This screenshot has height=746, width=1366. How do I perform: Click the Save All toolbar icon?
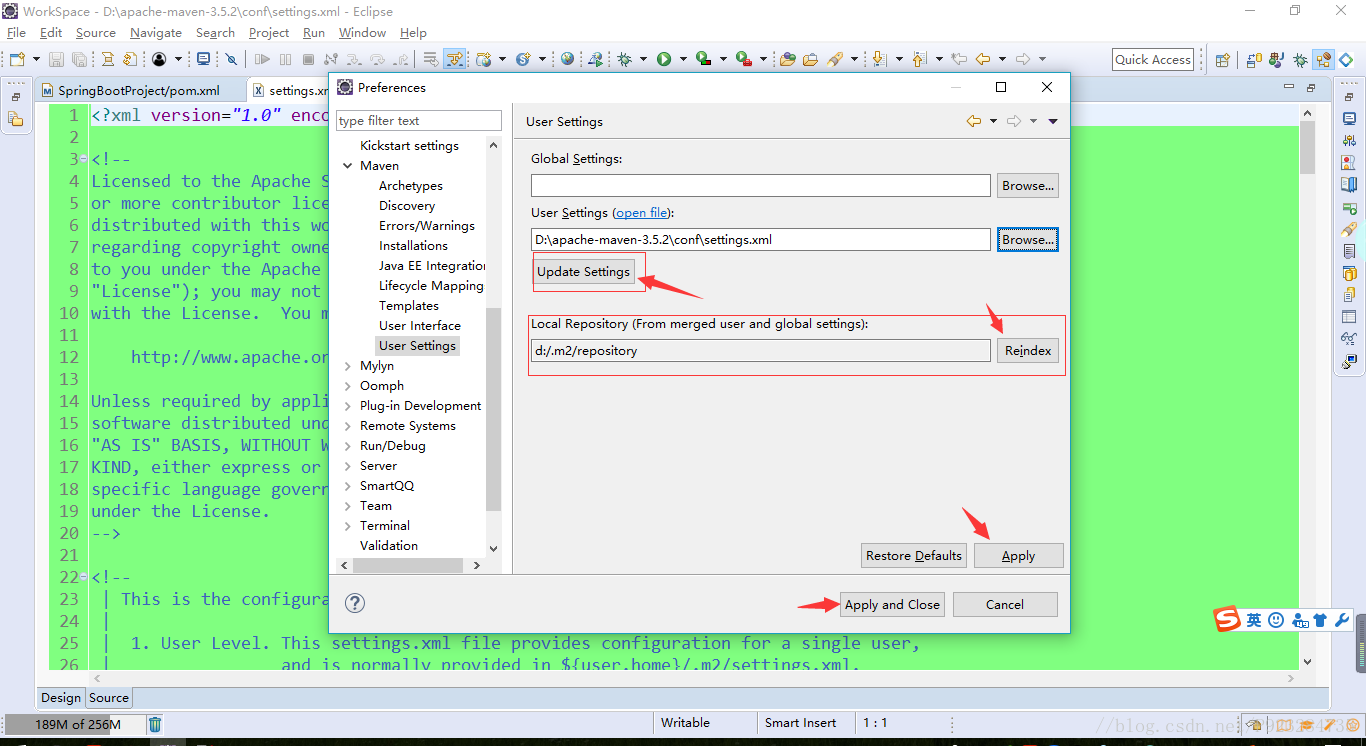(x=79, y=60)
